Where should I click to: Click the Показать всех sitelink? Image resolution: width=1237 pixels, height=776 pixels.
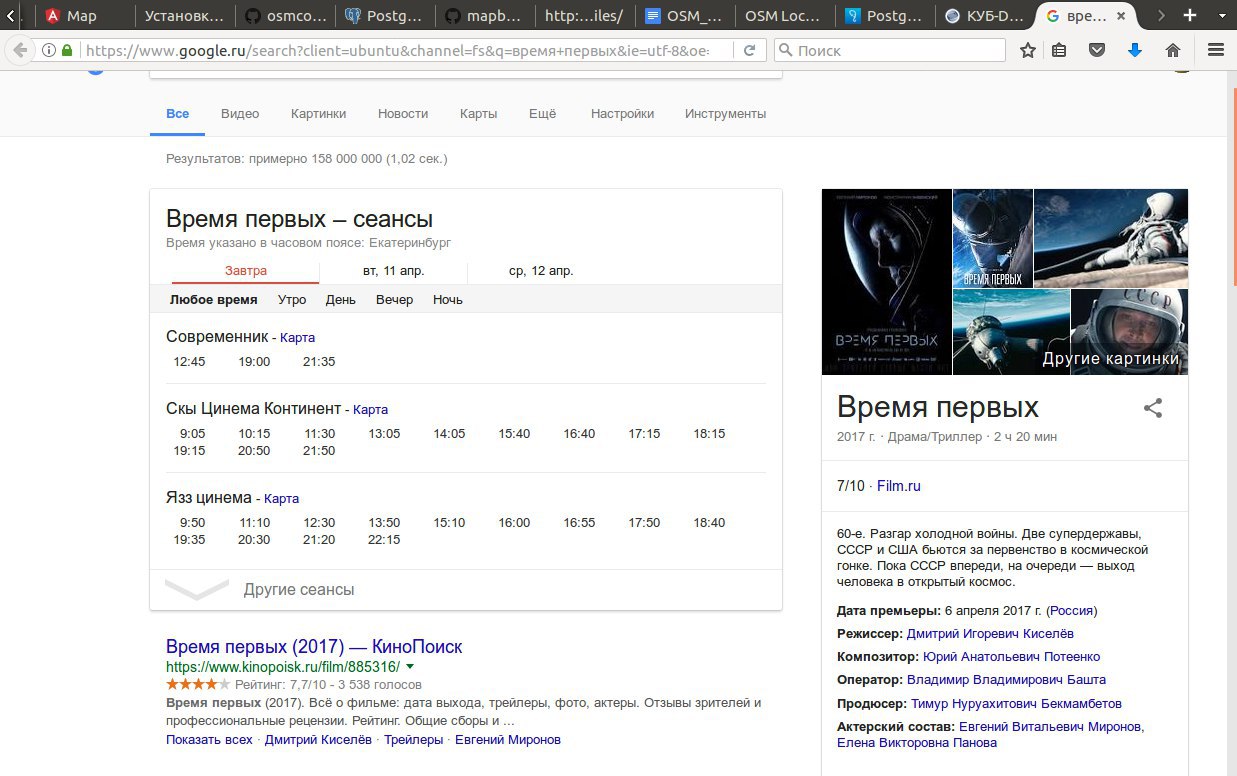209,740
